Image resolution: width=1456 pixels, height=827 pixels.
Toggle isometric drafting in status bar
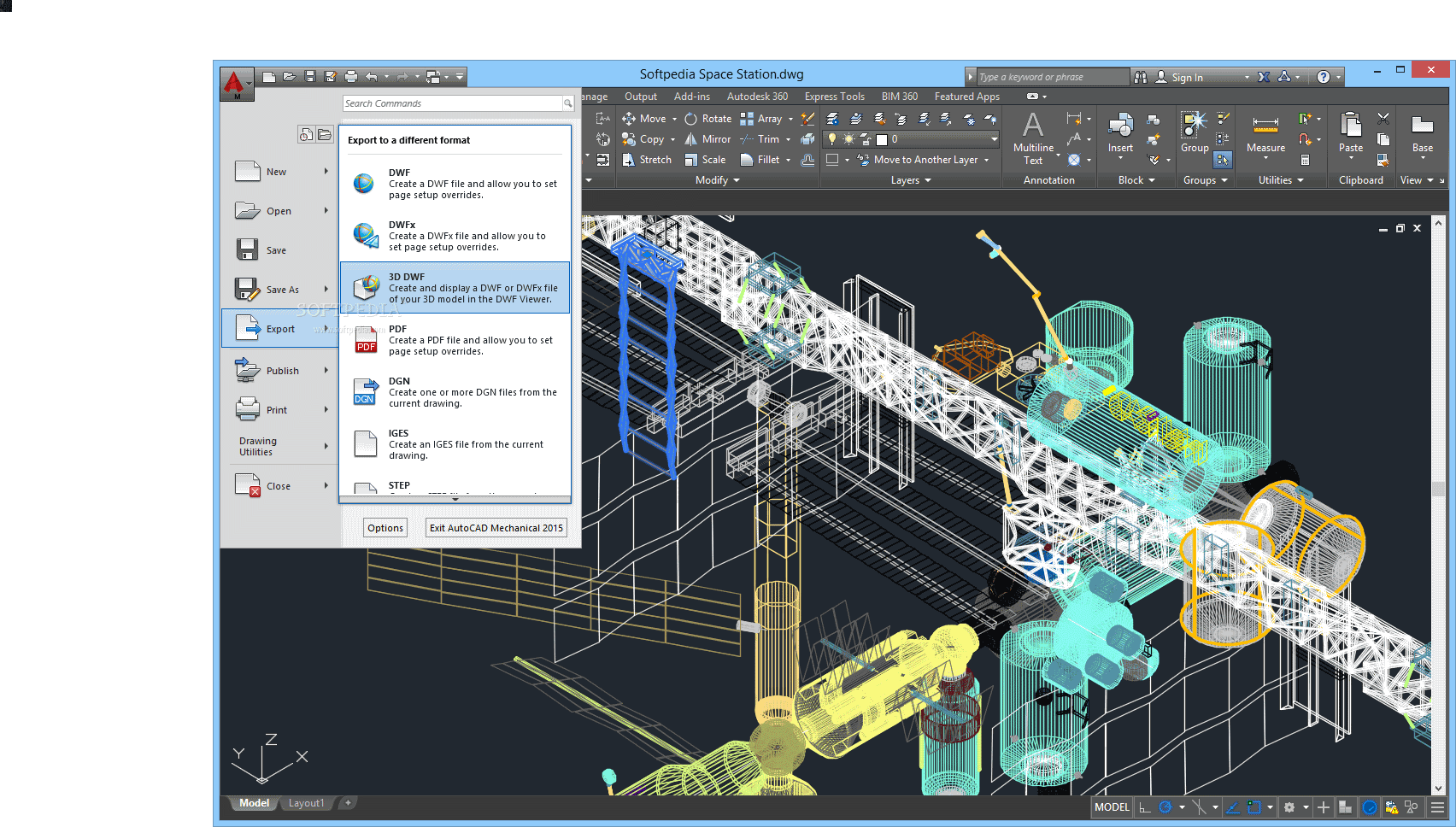click(1200, 807)
